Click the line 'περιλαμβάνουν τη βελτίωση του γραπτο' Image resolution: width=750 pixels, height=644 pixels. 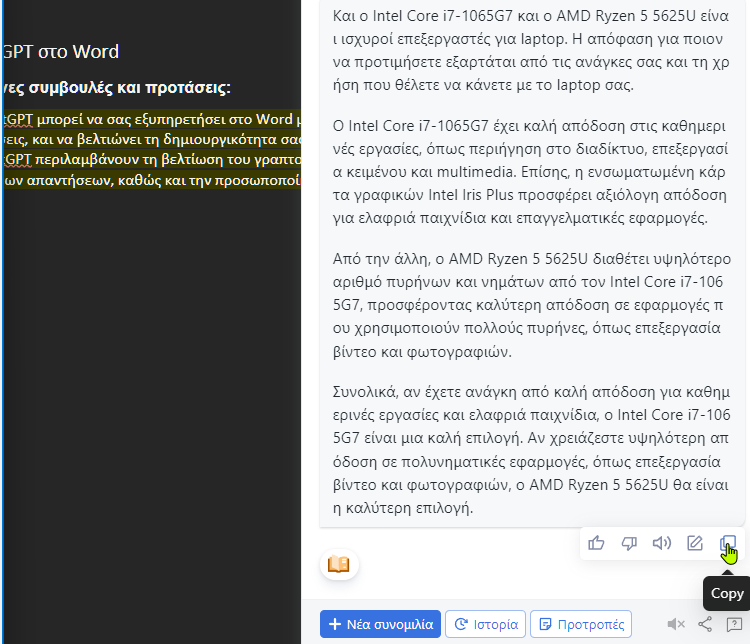click(x=168, y=159)
